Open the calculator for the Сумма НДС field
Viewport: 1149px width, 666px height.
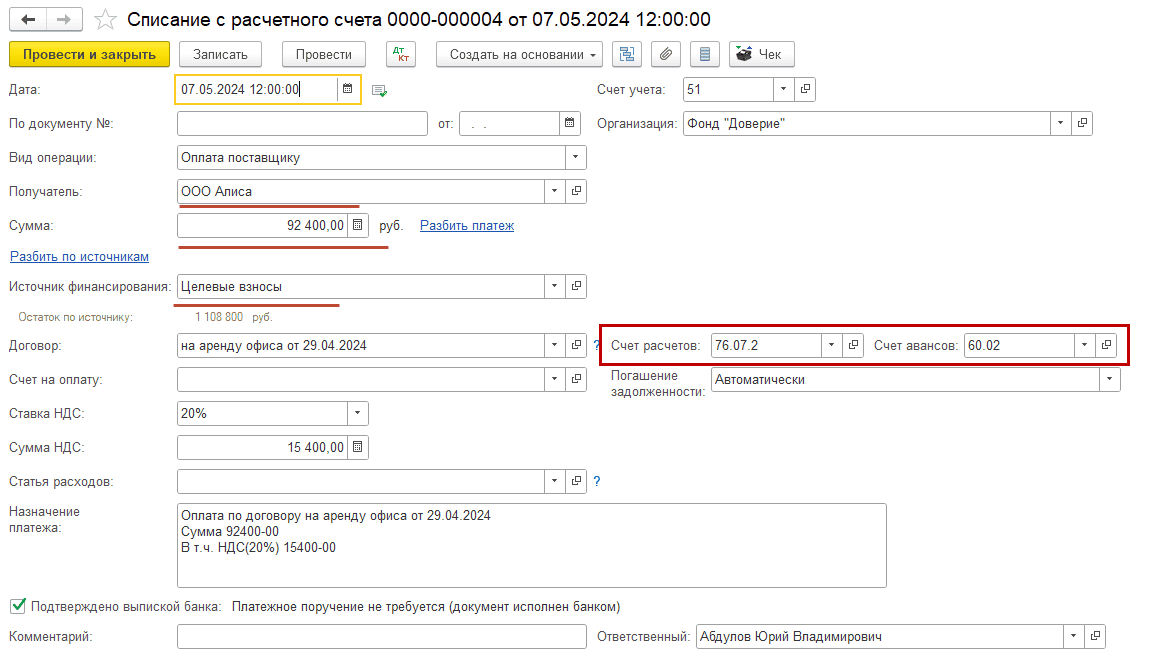coord(358,448)
